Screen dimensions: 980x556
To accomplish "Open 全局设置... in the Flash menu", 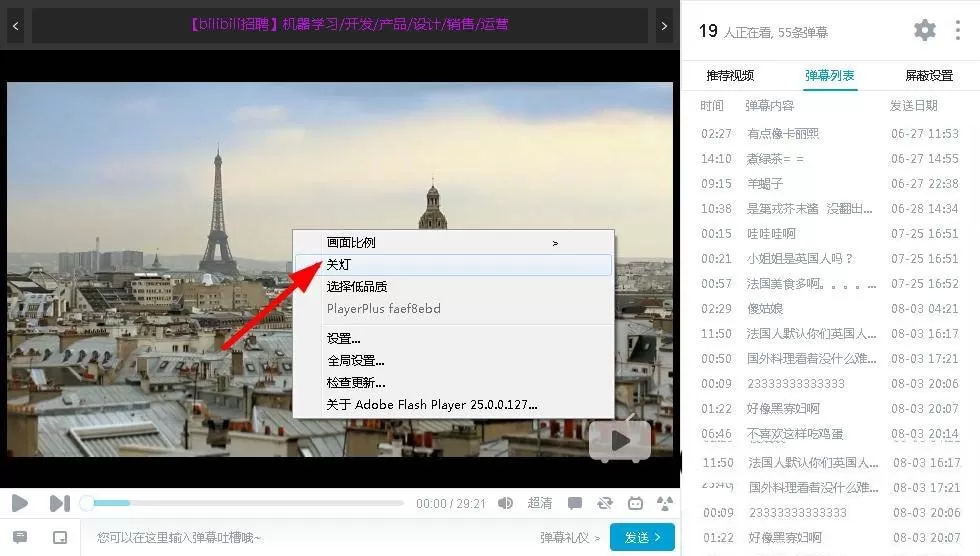I will point(454,360).
